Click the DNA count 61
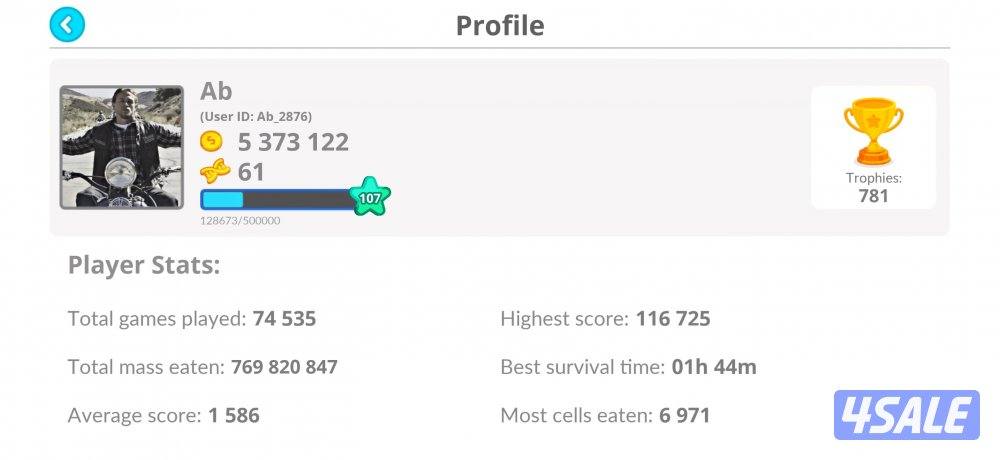 tap(251, 172)
